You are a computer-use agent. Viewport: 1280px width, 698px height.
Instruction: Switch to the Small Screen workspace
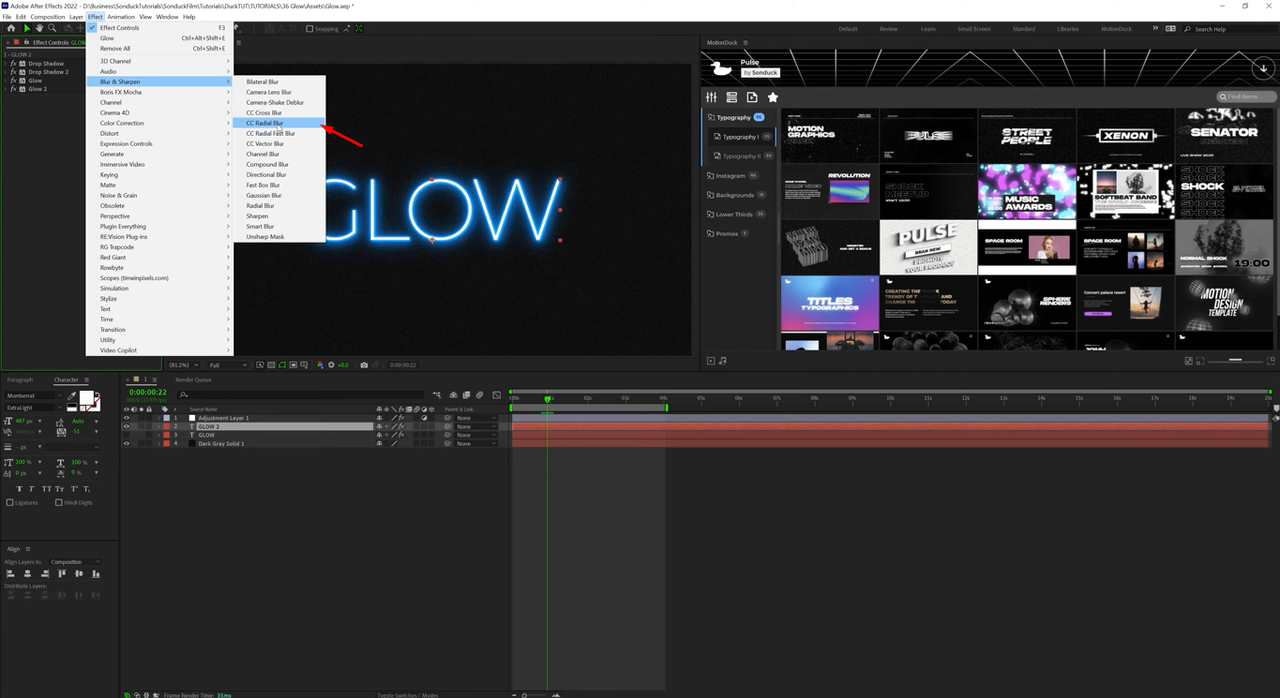tap(974, 29)
